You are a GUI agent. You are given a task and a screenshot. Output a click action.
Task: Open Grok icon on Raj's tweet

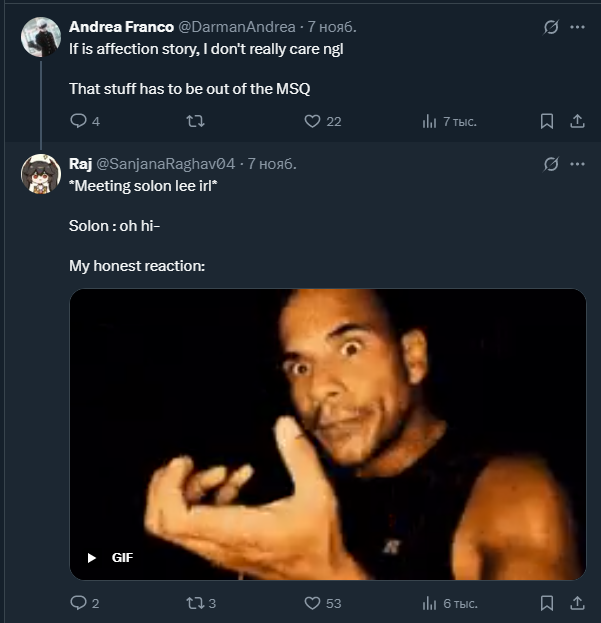pyautogui.click(x=550, y=163)
